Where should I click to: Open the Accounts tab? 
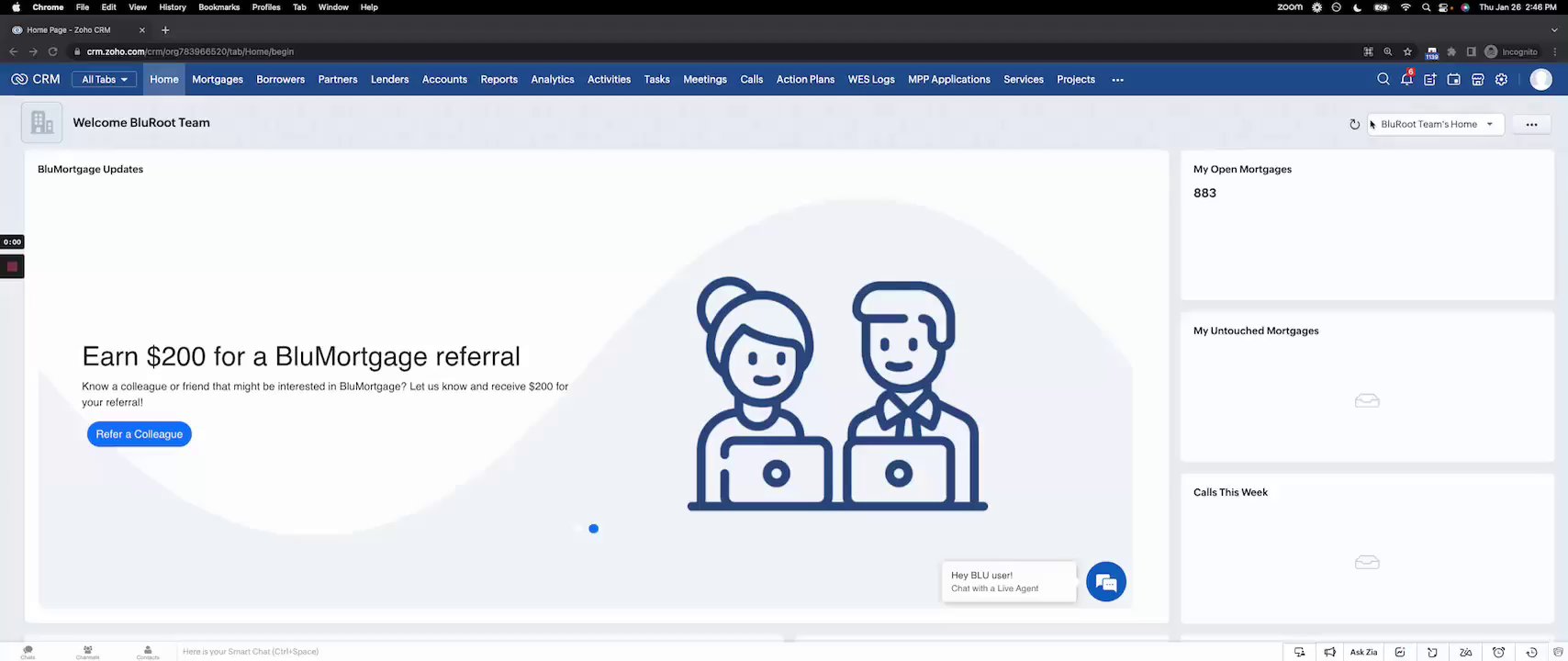(444, 80)
